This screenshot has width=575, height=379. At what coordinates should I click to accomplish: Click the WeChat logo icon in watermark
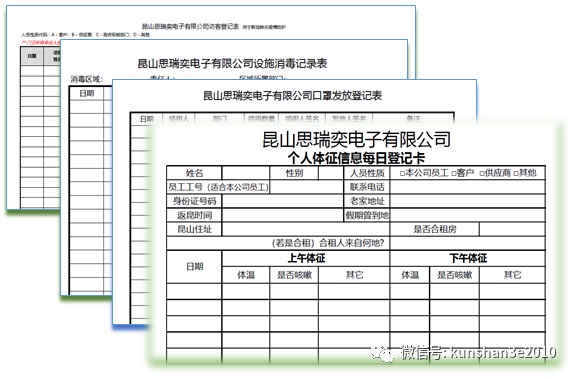point(382,353)
